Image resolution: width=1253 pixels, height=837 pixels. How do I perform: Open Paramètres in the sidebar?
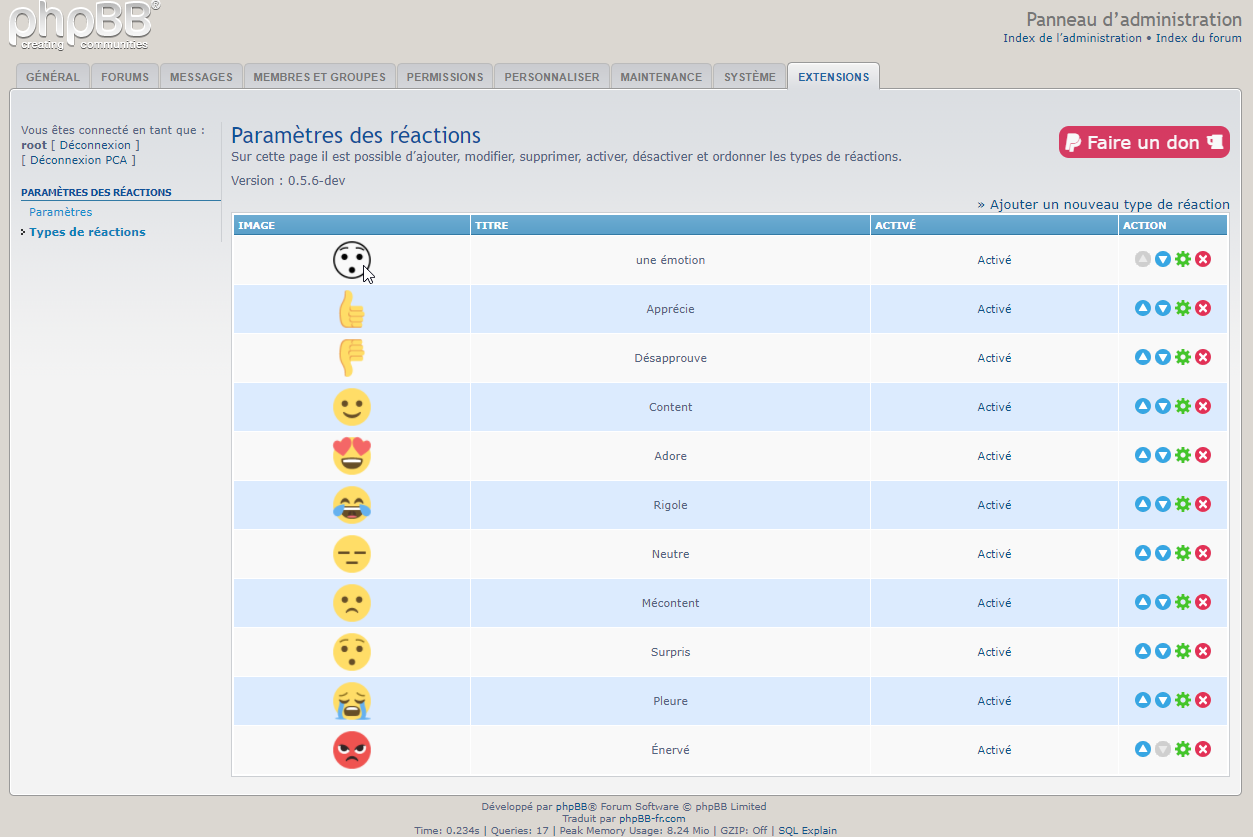pyautogui.click(x=61, y=212)
